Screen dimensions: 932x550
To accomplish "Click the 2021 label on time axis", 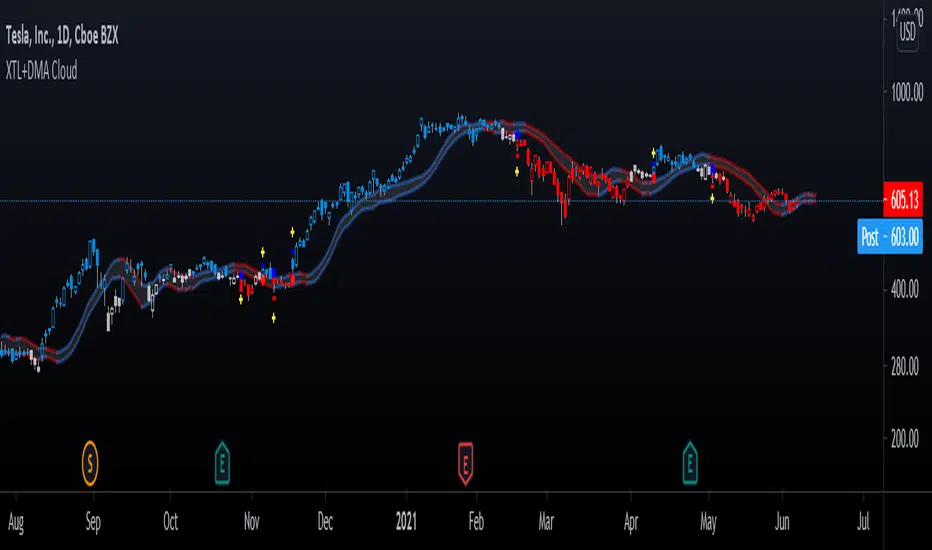I will pyautogui.click(x=407, y=522).
